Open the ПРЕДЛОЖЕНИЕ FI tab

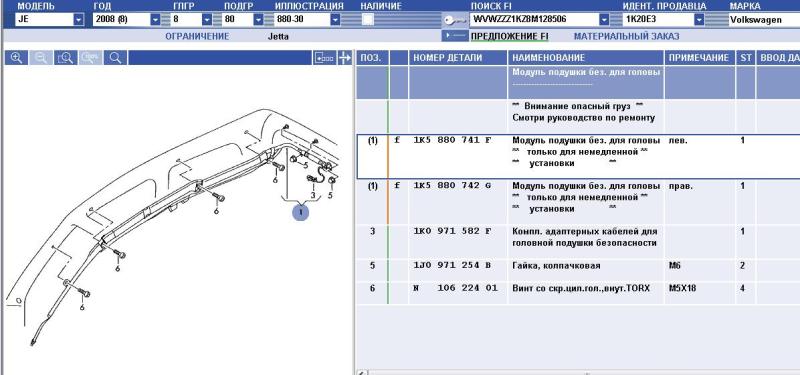tap(509, 36)
